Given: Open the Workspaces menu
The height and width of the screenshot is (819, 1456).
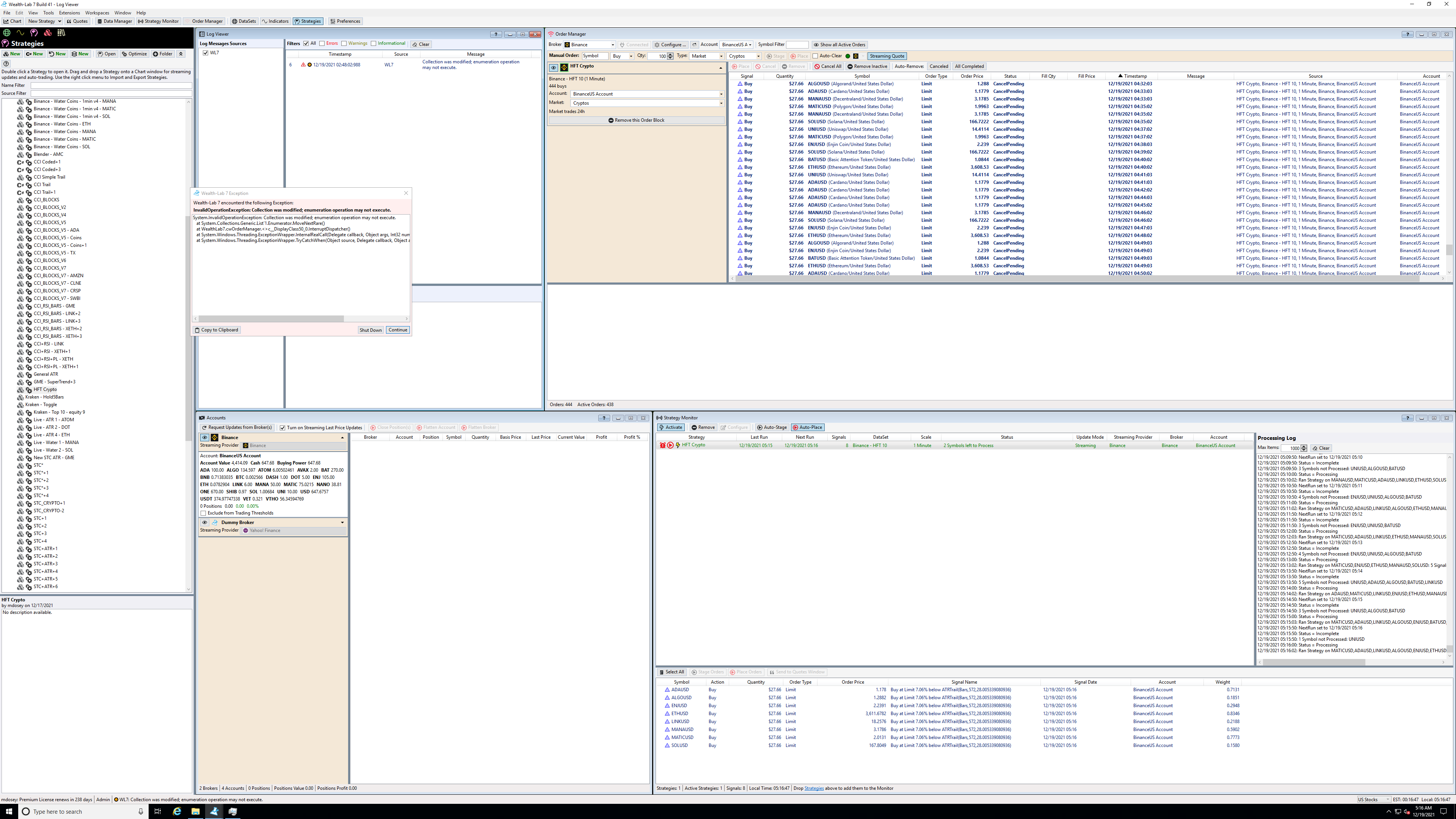Looking at the screenshot, I should click(x=97, y=13).
